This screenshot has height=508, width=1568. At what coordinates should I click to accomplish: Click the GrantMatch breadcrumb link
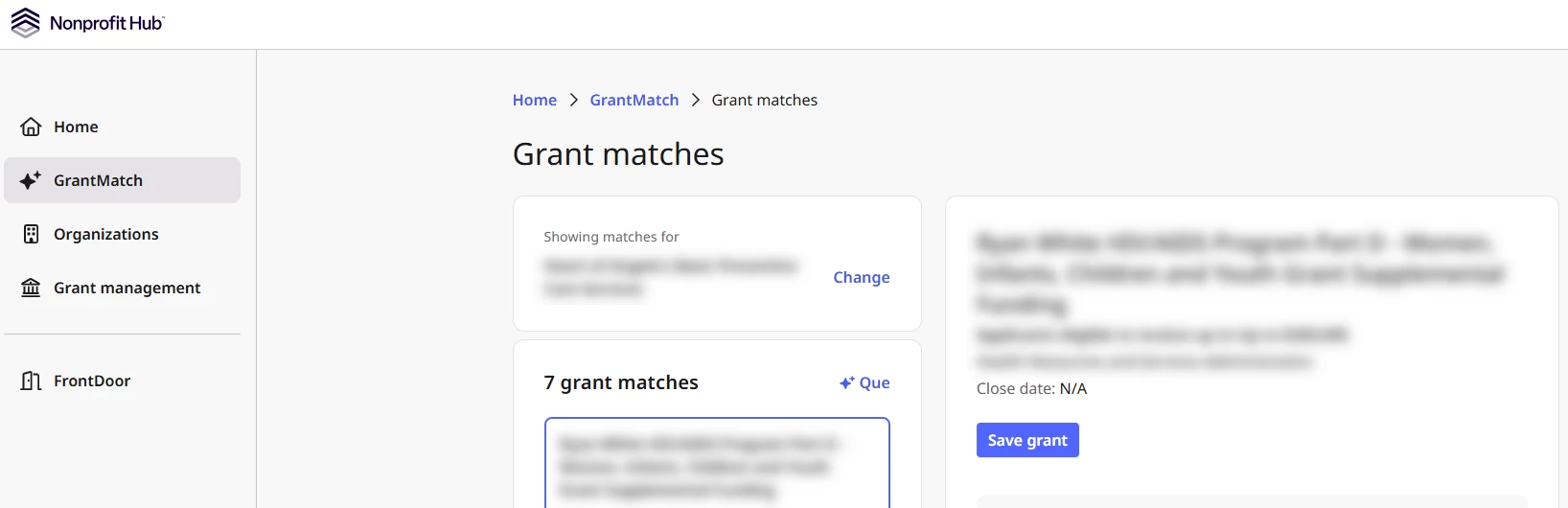coord(634,100)
